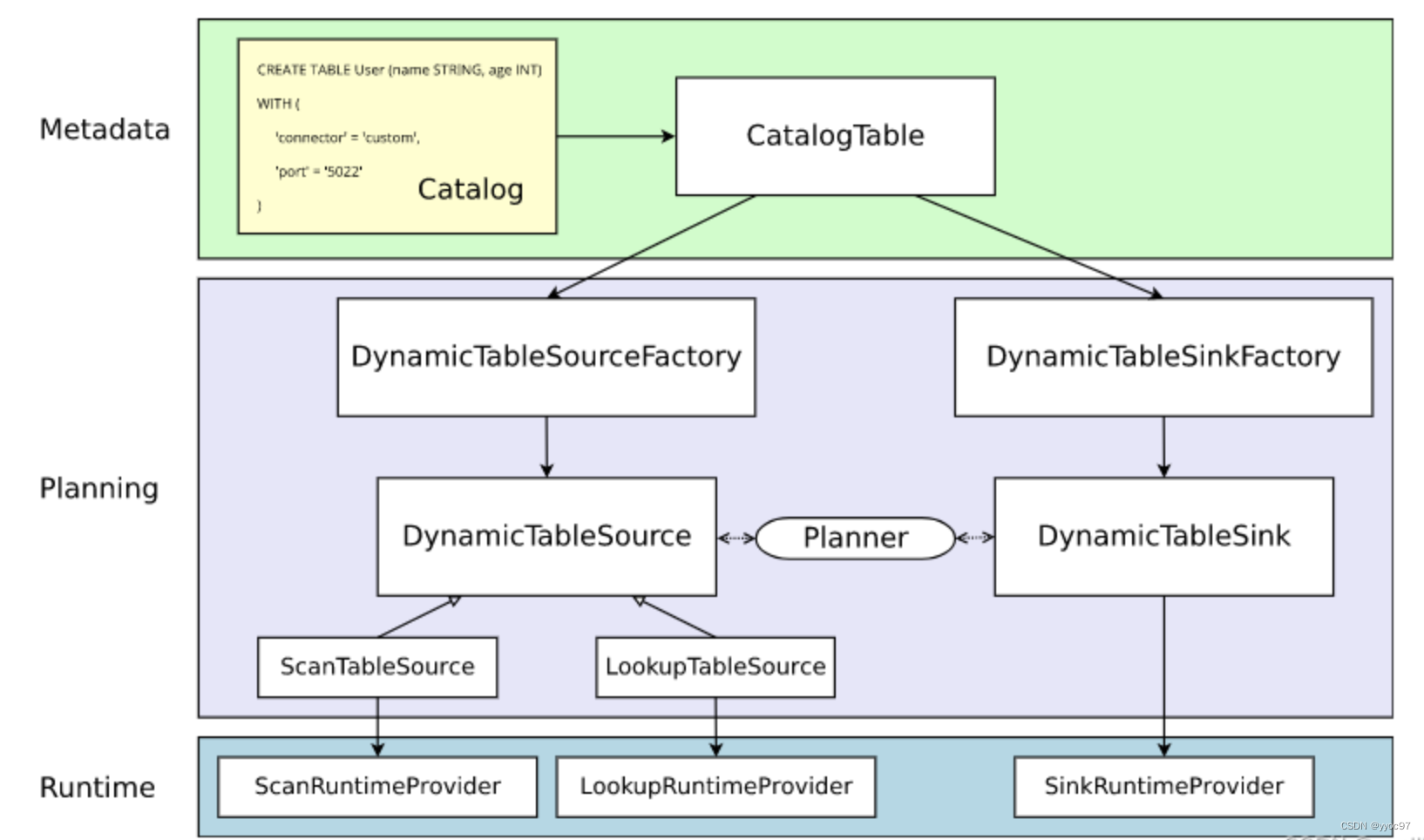Click the SinkRuntimeProvider box
Image resolution: width=1424 pixels, height=840 pixels.
point(1163,787)
